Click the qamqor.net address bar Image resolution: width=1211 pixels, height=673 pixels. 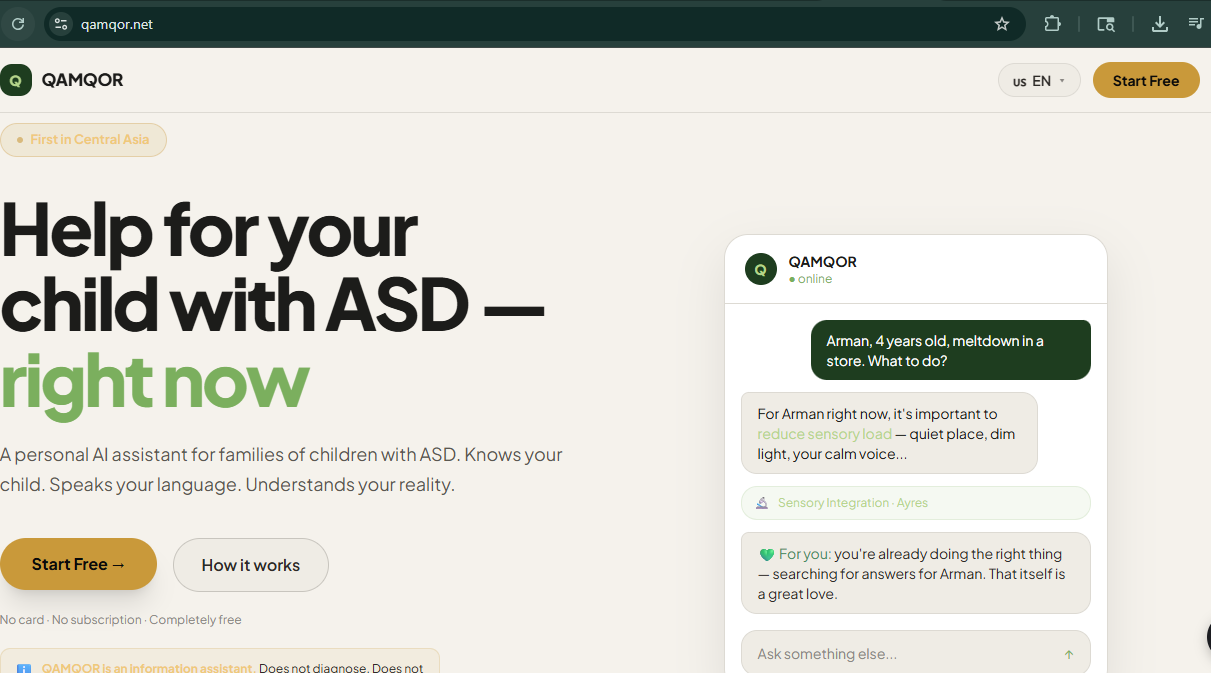click(x=500, y=24)
